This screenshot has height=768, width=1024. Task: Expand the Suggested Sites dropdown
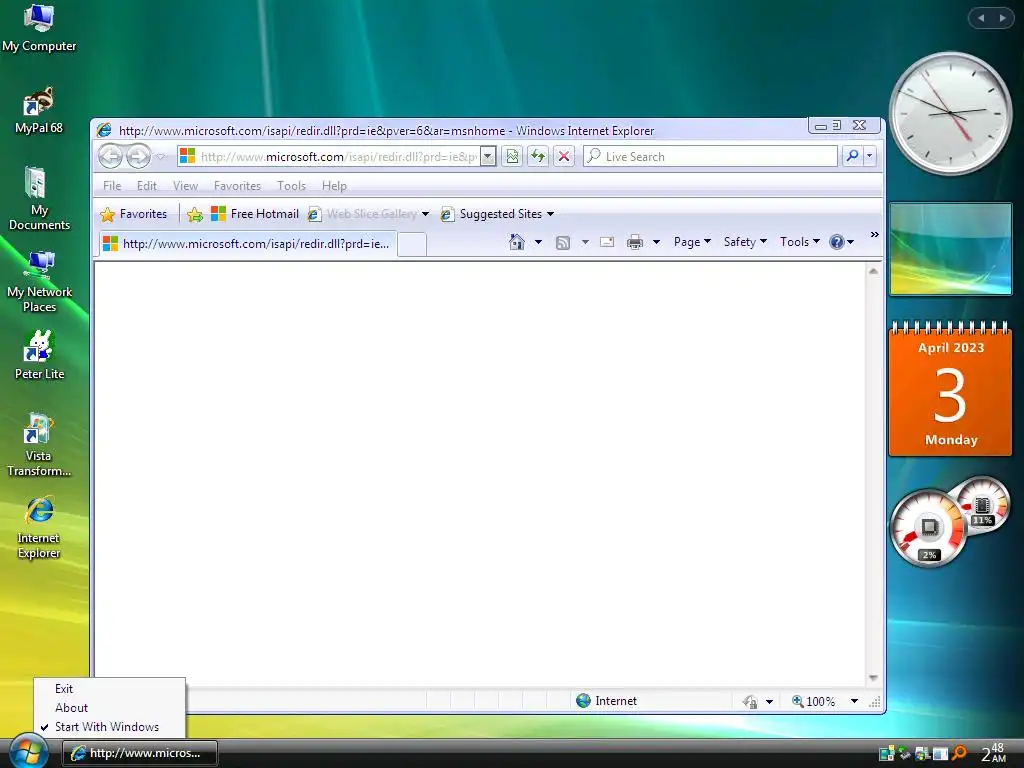(x=551, y=214)
